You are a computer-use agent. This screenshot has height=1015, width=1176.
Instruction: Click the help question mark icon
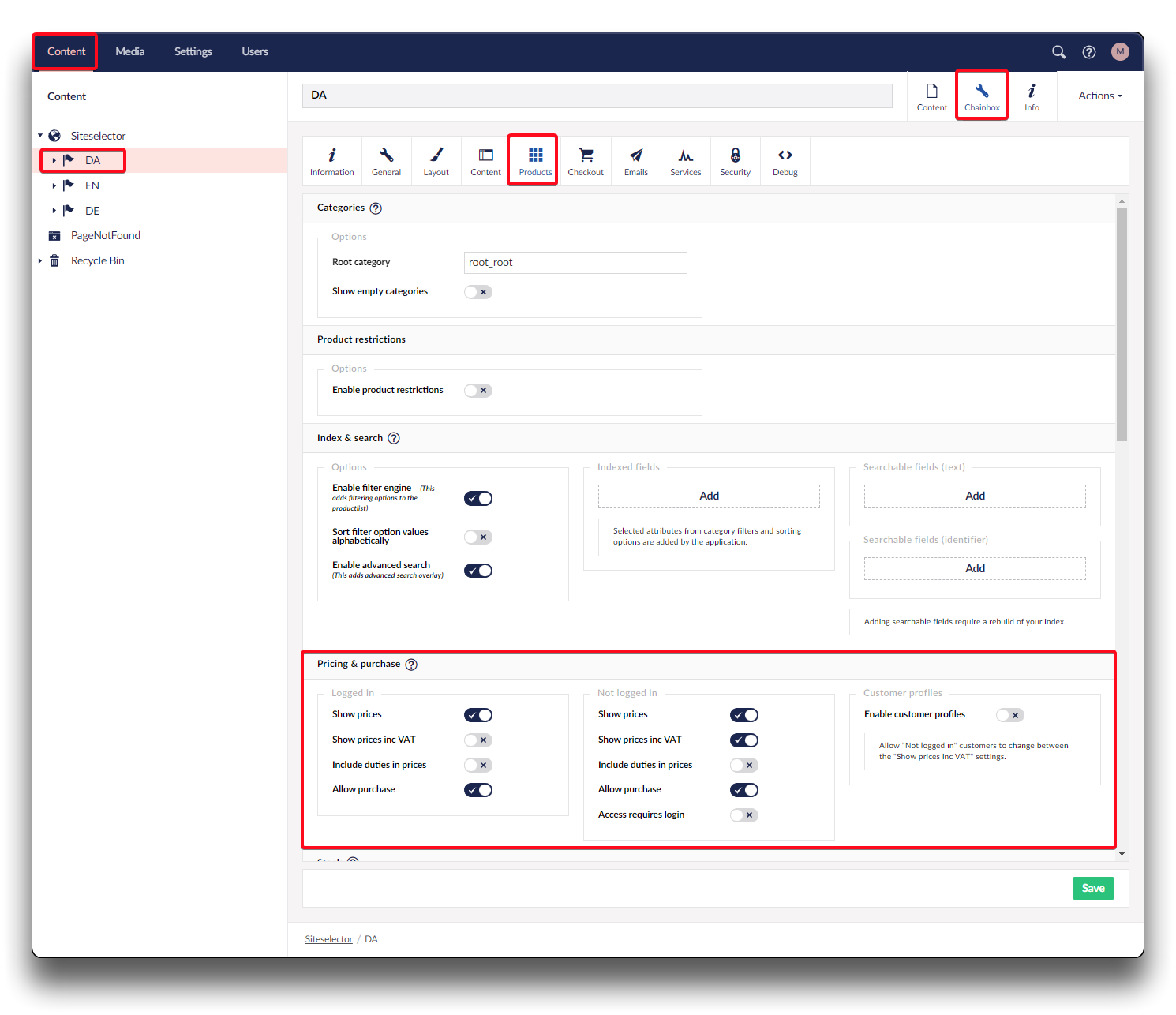[x=1088, y=52]
